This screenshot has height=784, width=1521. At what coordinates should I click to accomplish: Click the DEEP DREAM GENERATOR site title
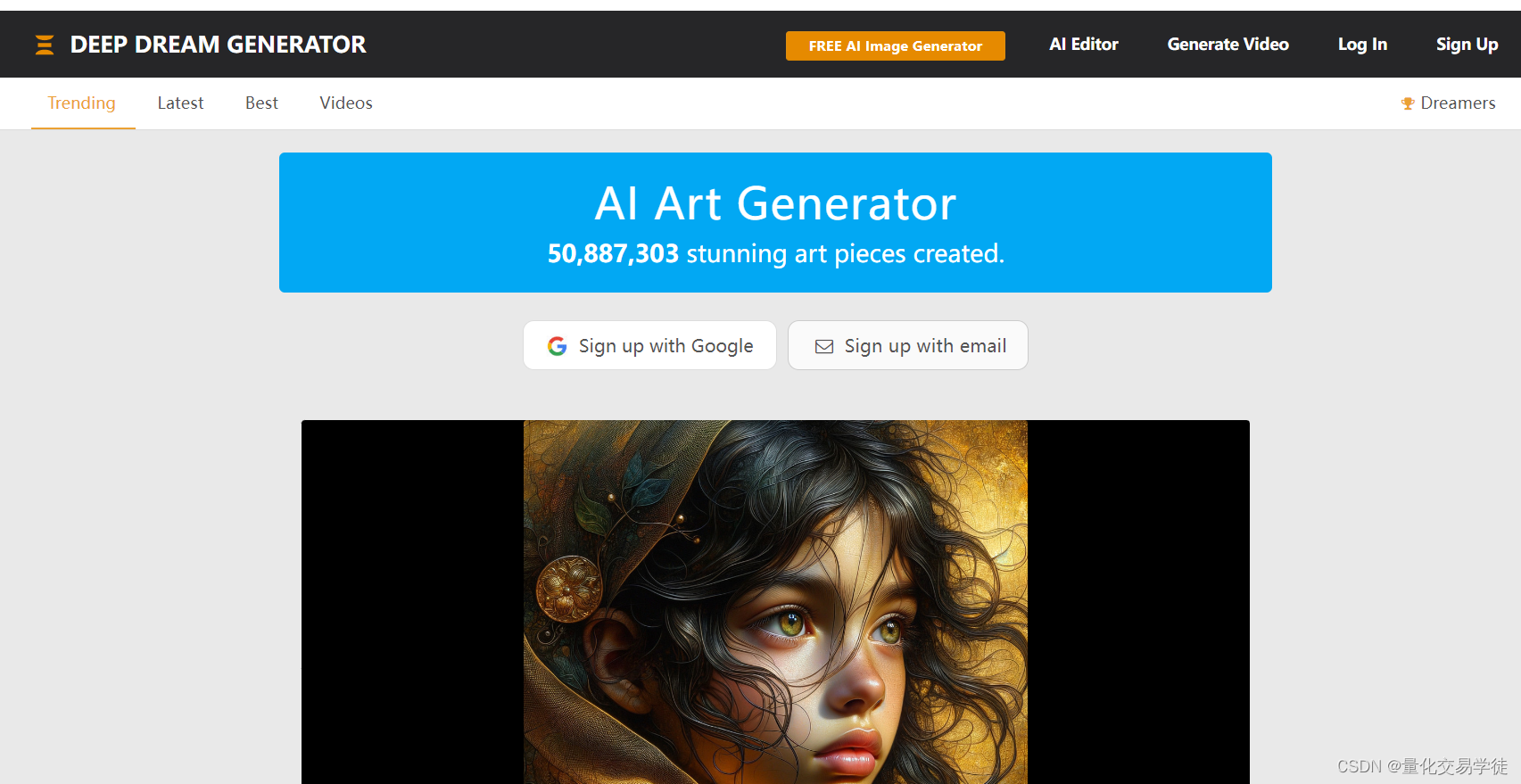tap(218, 45)
